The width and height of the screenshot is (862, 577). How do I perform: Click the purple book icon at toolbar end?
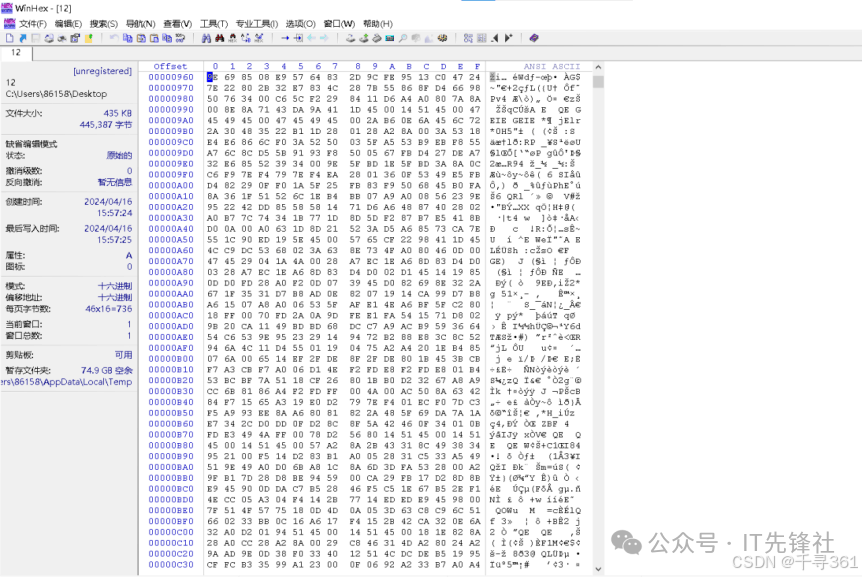point(533,38)
